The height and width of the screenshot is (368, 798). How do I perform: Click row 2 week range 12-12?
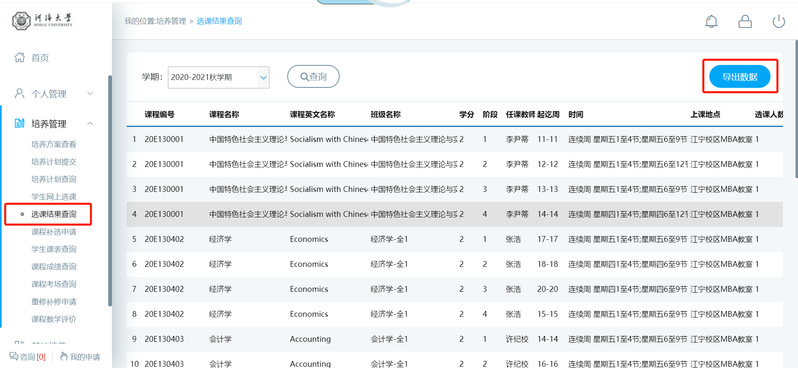click(548, 164)
